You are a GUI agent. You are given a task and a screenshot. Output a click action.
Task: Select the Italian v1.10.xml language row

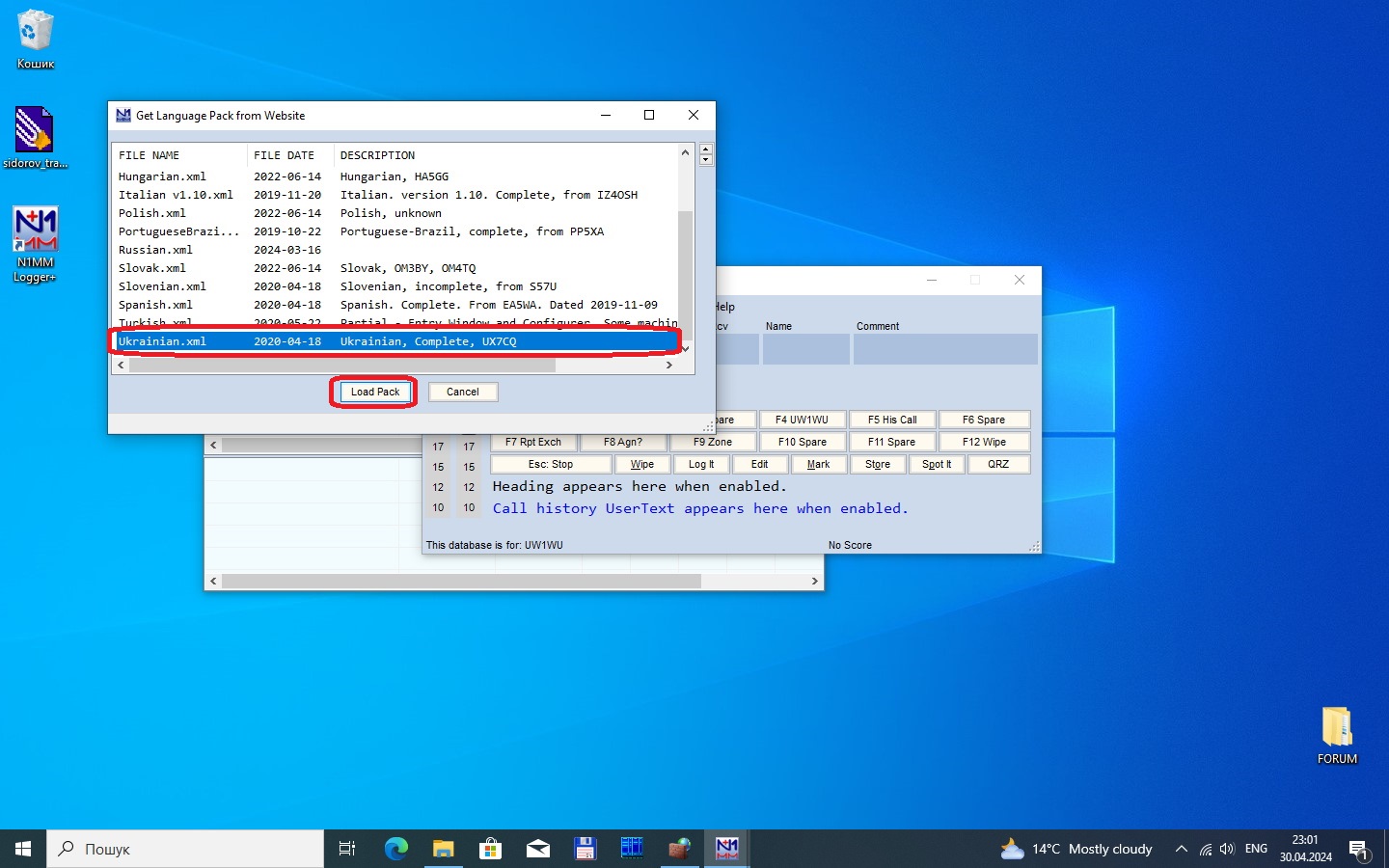tap(395, 195)
